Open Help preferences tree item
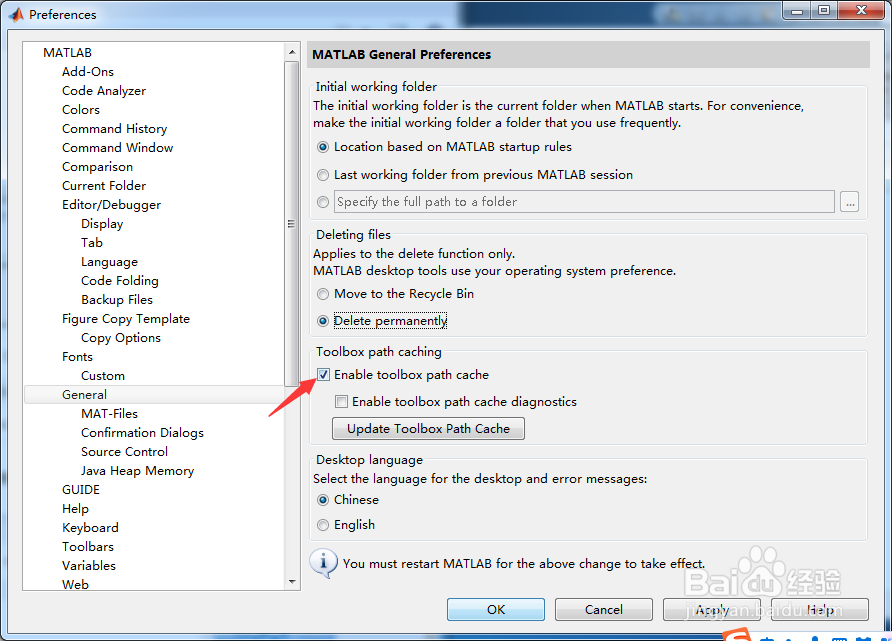Screen dimensions: 892x641 pos(75,509)
